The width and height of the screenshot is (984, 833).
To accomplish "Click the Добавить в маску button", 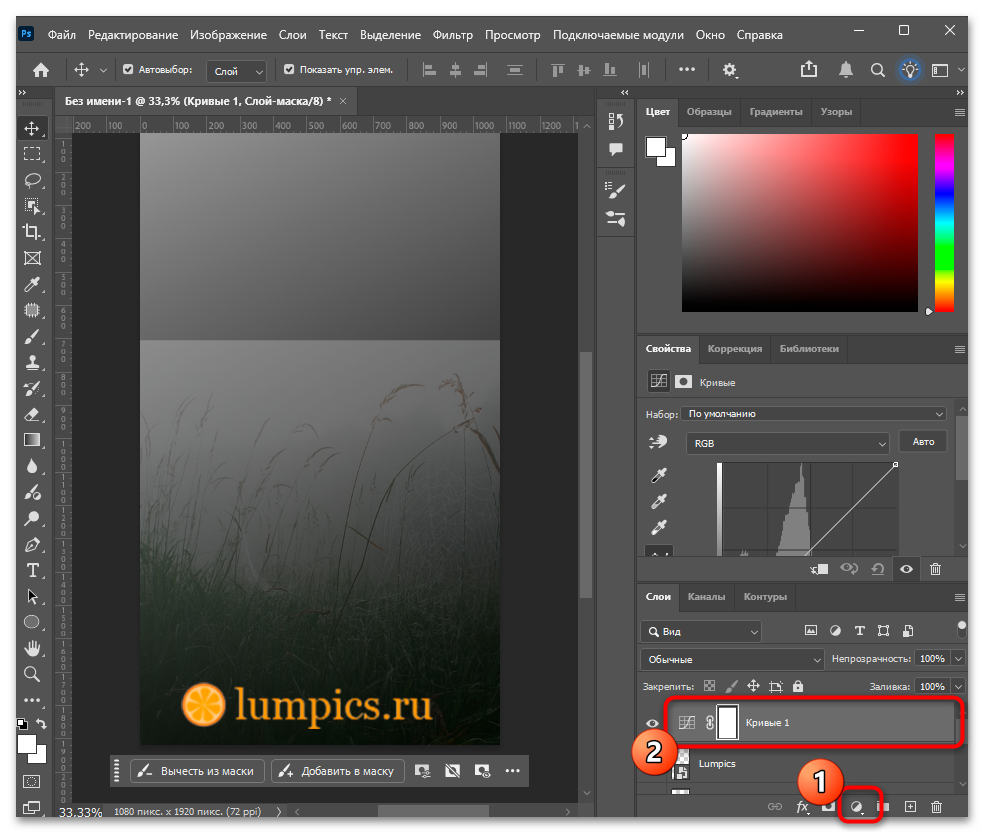I will 338,771.
